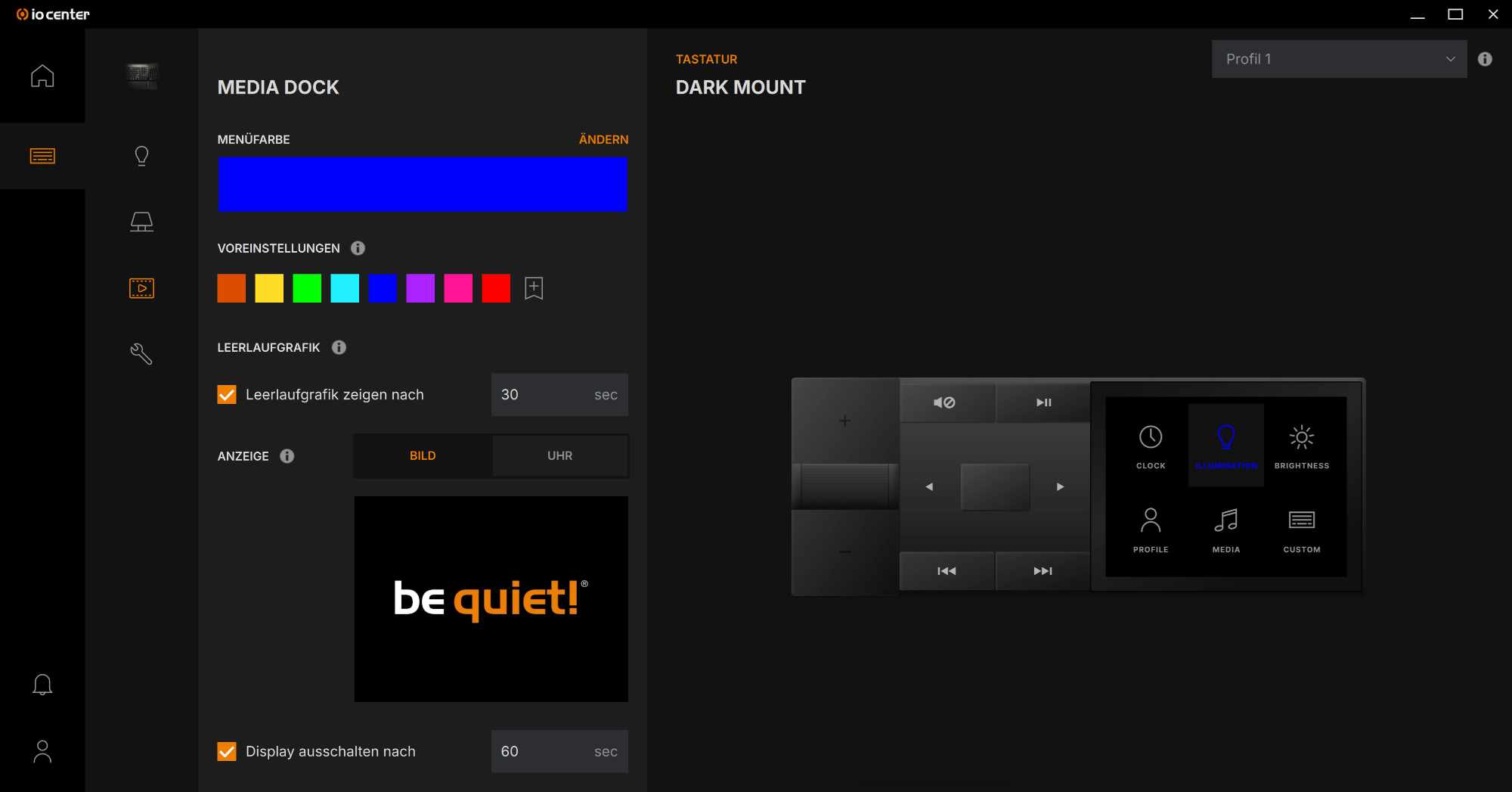
Task: Click the add preset bookmark icon
Action: tap(534, 288)
